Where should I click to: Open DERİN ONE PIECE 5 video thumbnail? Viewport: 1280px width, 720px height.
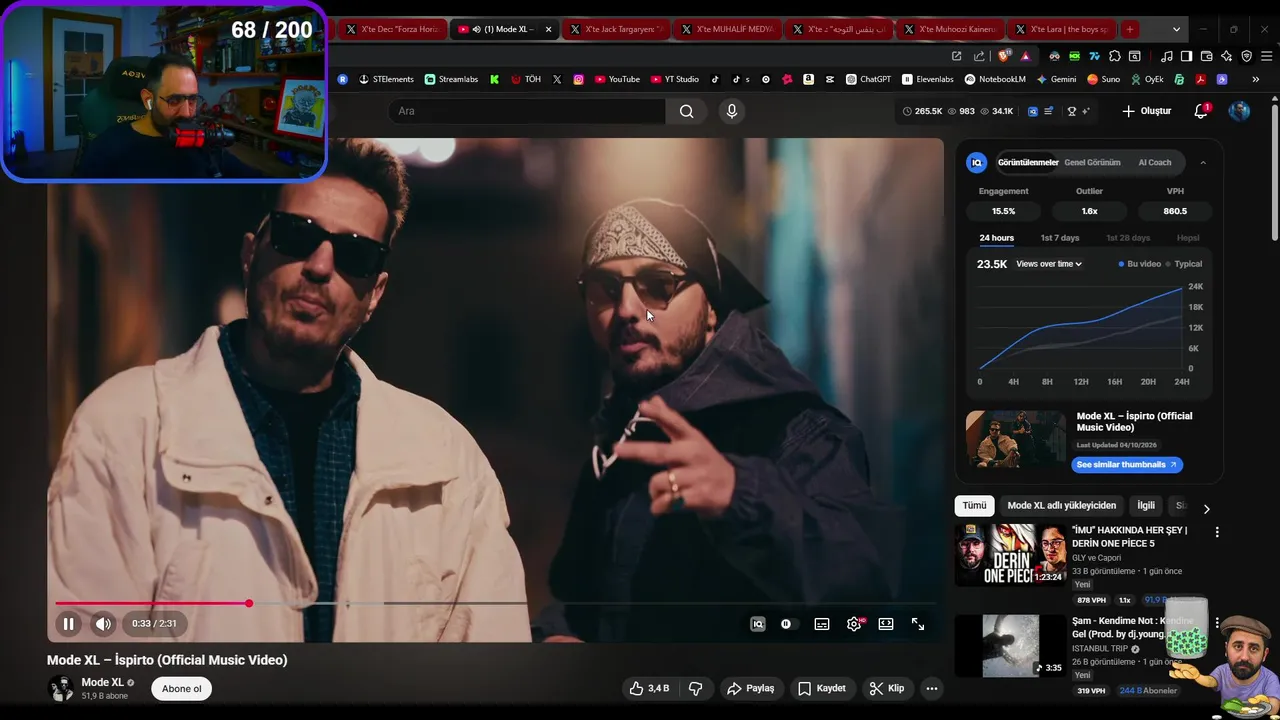click(x=1010, y=554)
